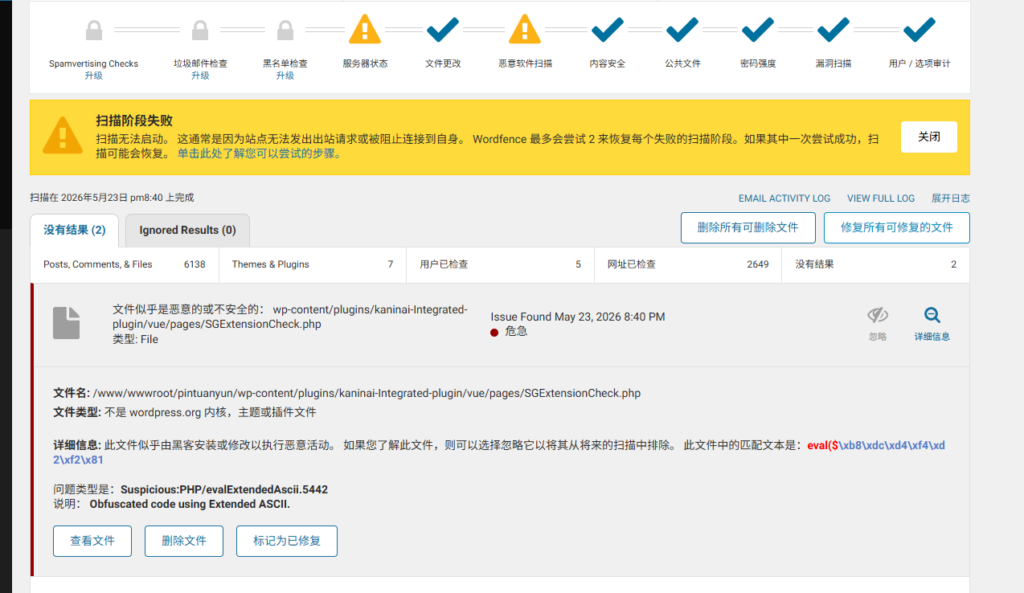Image resolution: width=1024 pixels, height=593 pixels.
Task: Click the 黑名单检查 lock icon
Action: [285, 30]
